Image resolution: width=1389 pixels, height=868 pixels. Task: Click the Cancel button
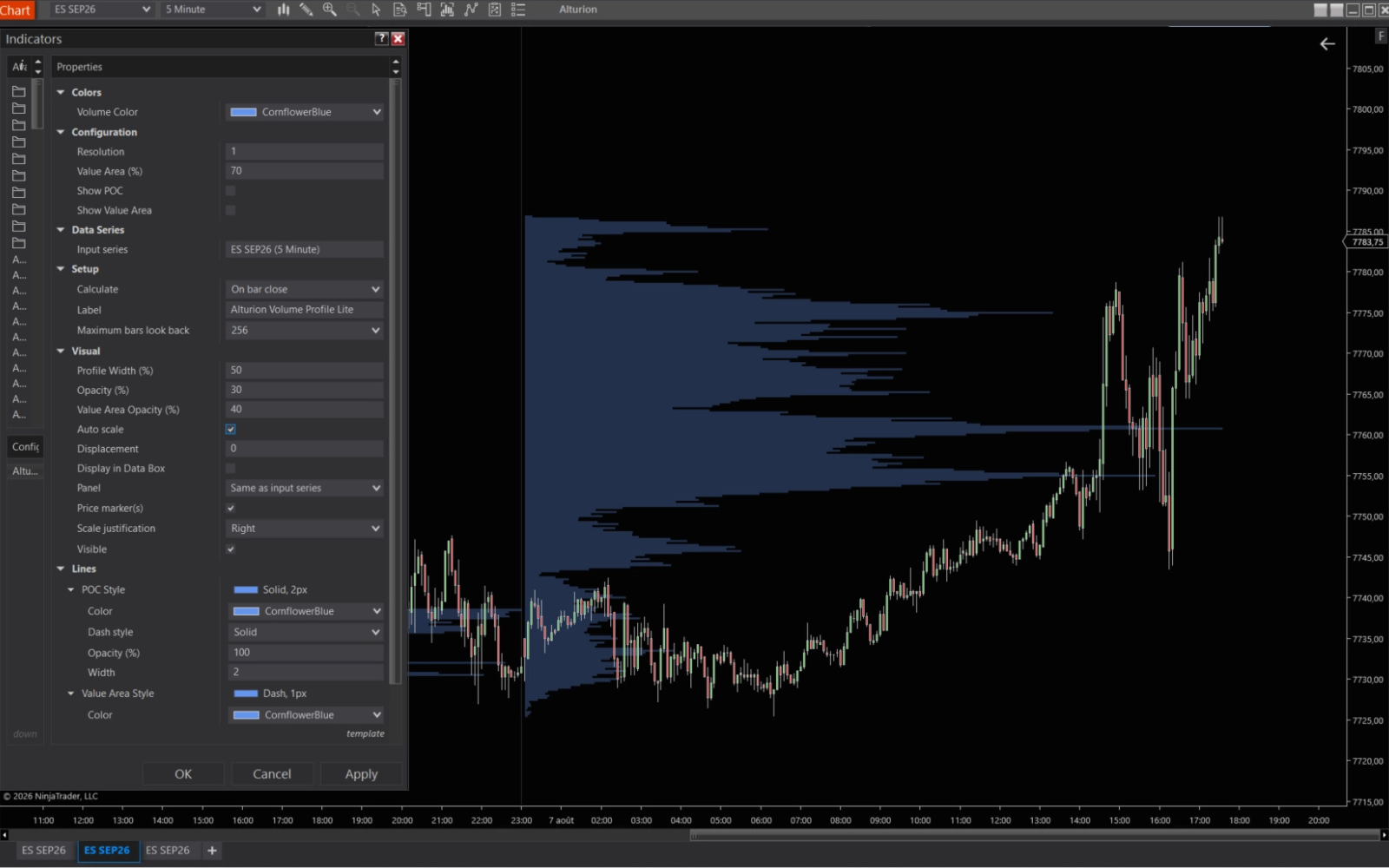(x=272, y=773)
